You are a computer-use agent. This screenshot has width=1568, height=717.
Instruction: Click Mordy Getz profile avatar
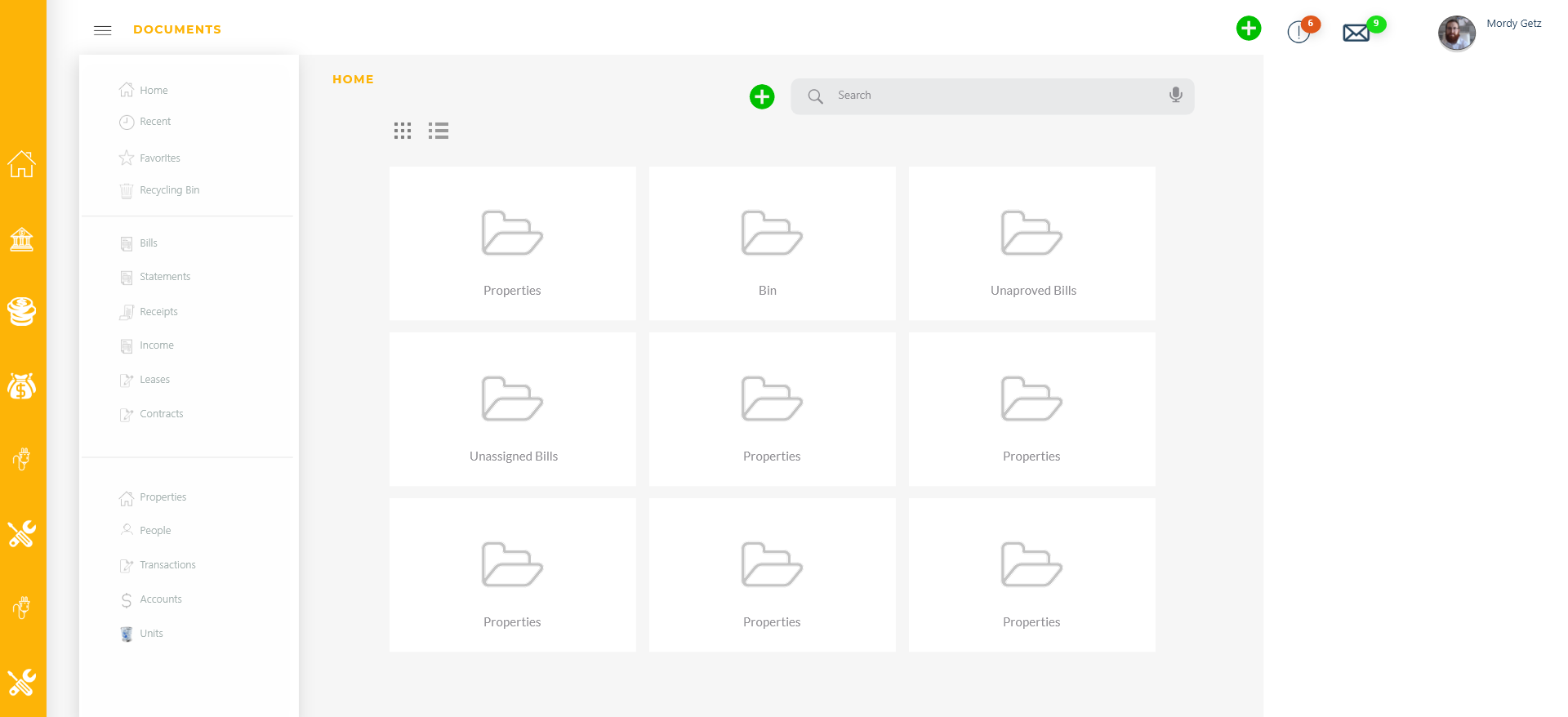pyautogui.click(x=1457, y=33)
